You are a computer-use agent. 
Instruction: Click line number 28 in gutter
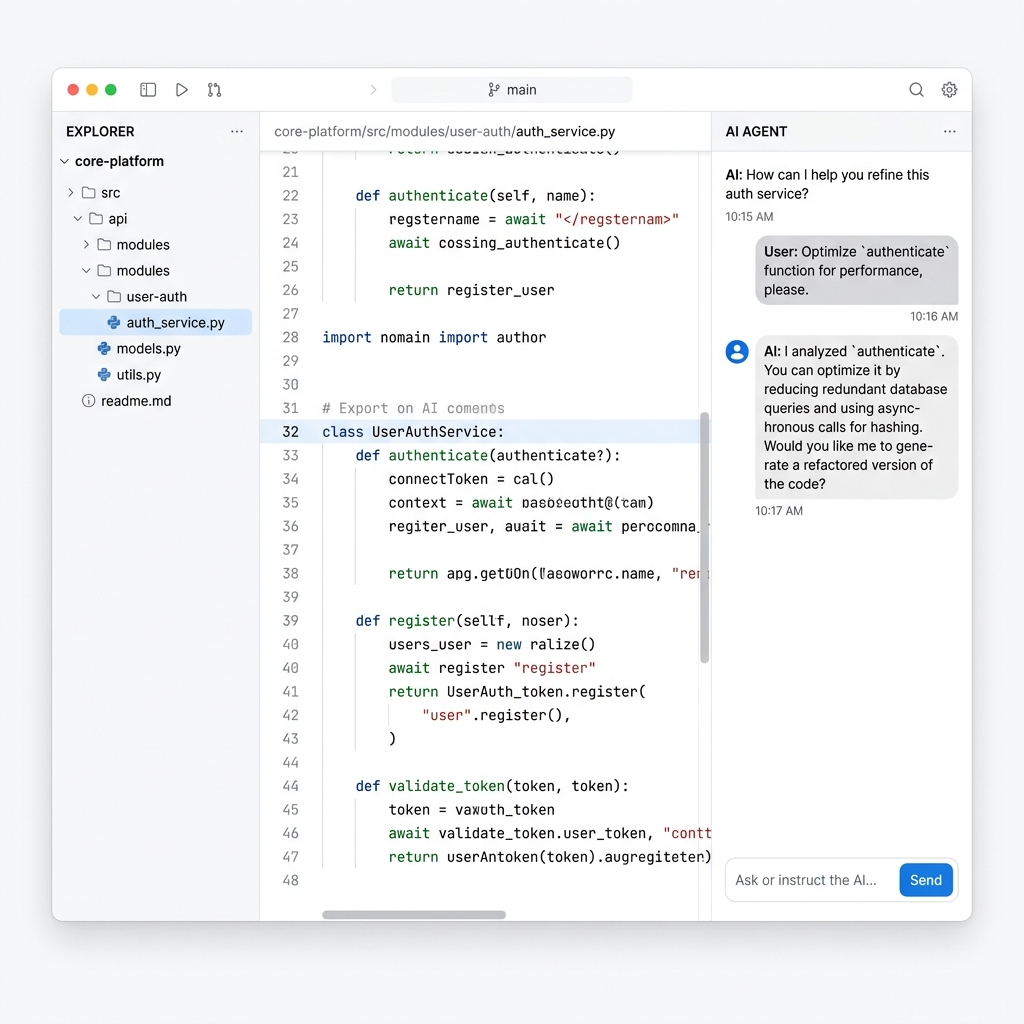pyautogui.click(x=291, y=338)
